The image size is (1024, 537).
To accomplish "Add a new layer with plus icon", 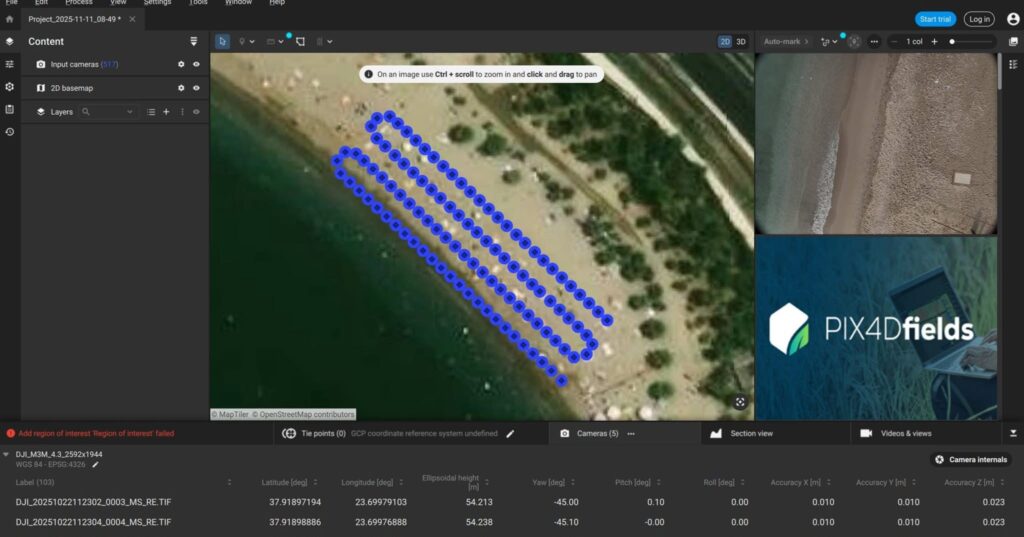I will (x=166, y=112).
